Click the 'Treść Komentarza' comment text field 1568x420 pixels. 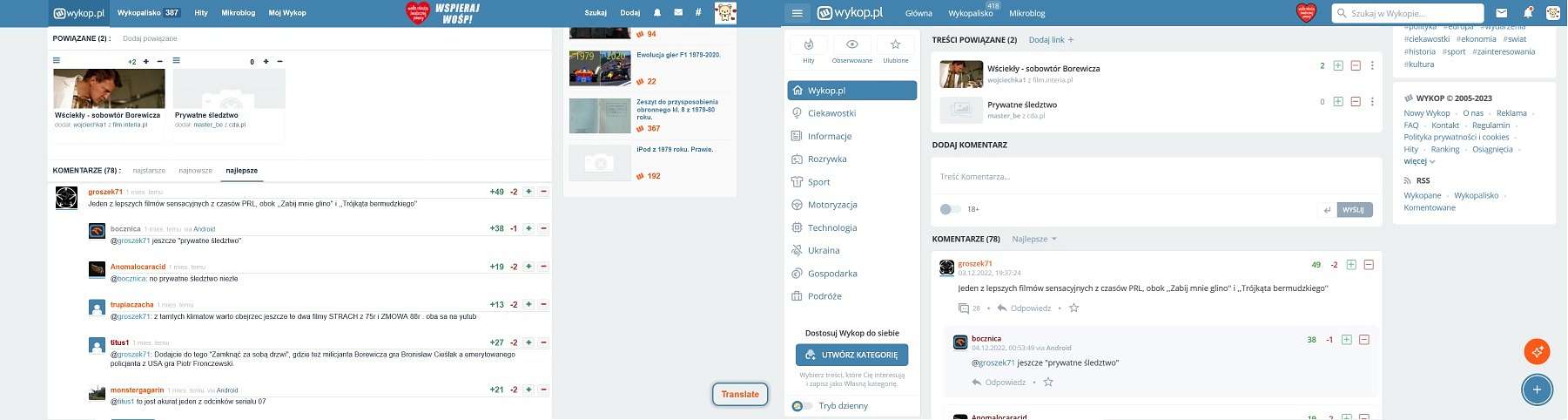1156,177
